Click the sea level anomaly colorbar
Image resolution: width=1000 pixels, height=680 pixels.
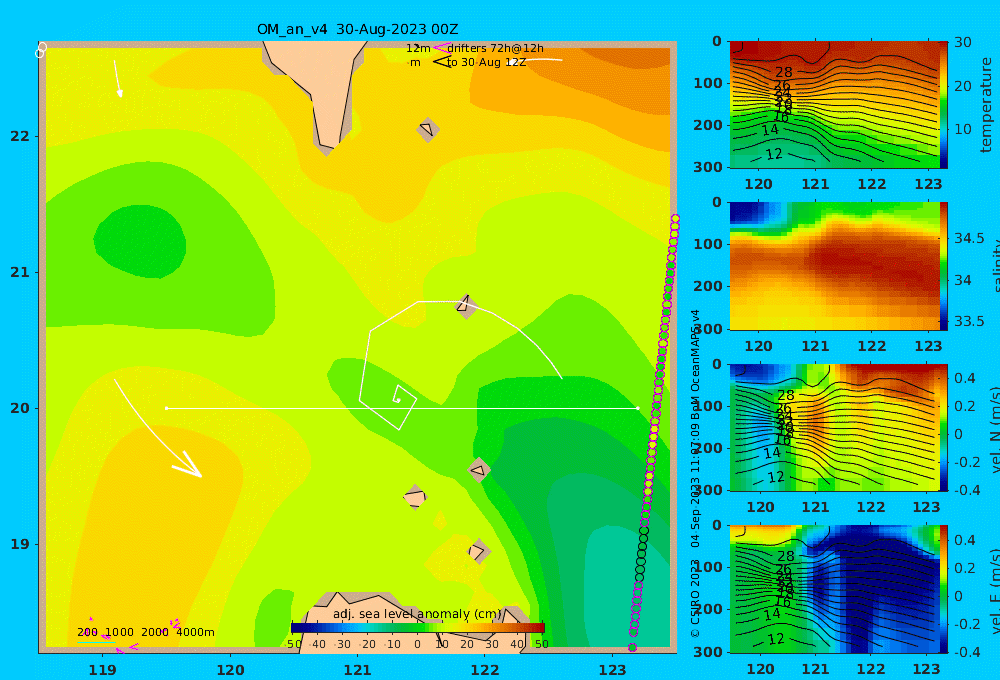click(418, 628)
